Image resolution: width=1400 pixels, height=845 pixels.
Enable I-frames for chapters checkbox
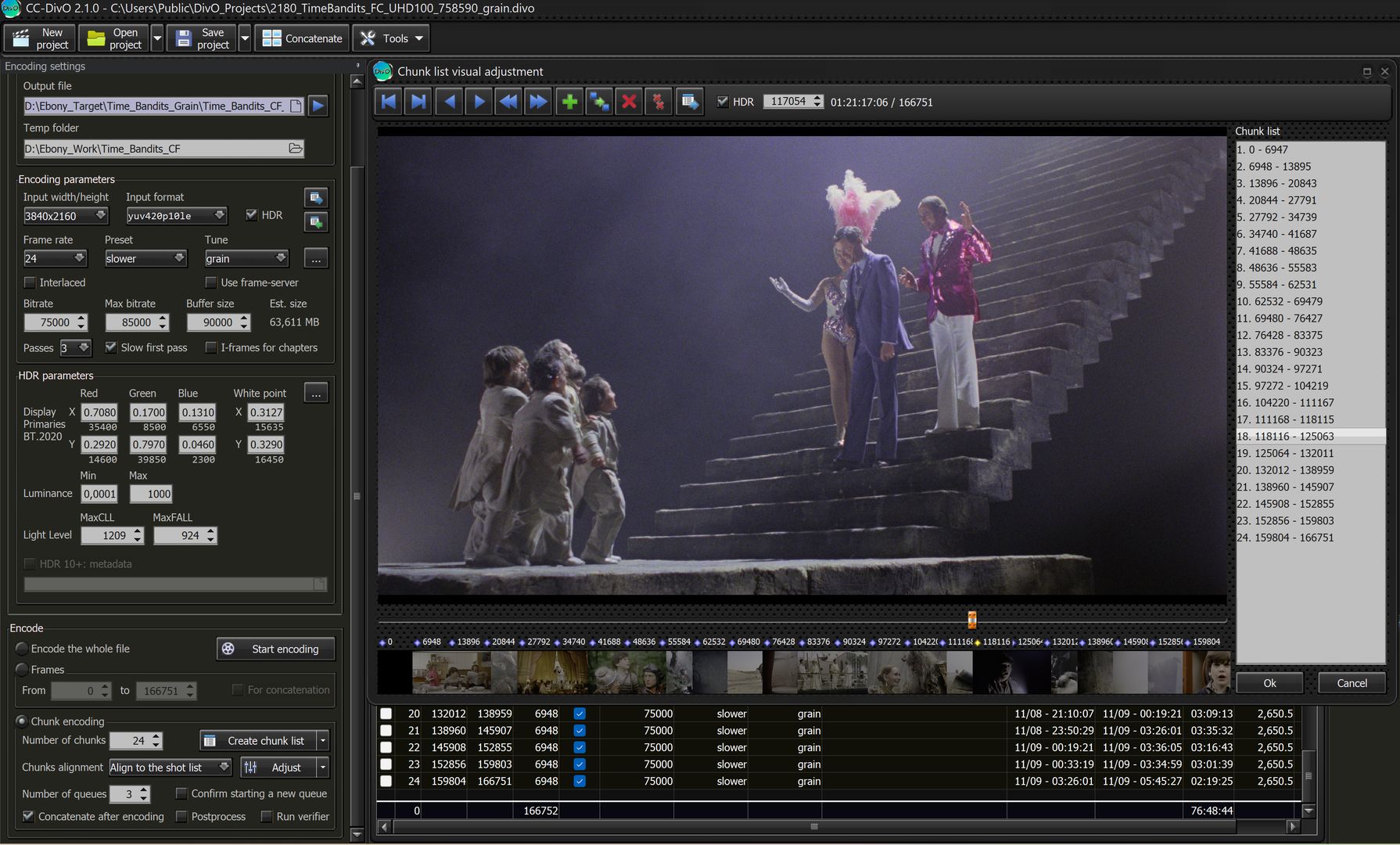coord(210,347)
